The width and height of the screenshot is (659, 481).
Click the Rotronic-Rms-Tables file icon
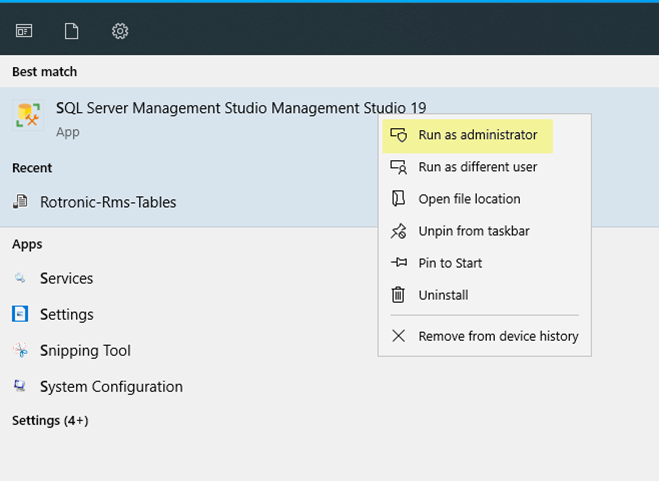[x=20, y=201]
